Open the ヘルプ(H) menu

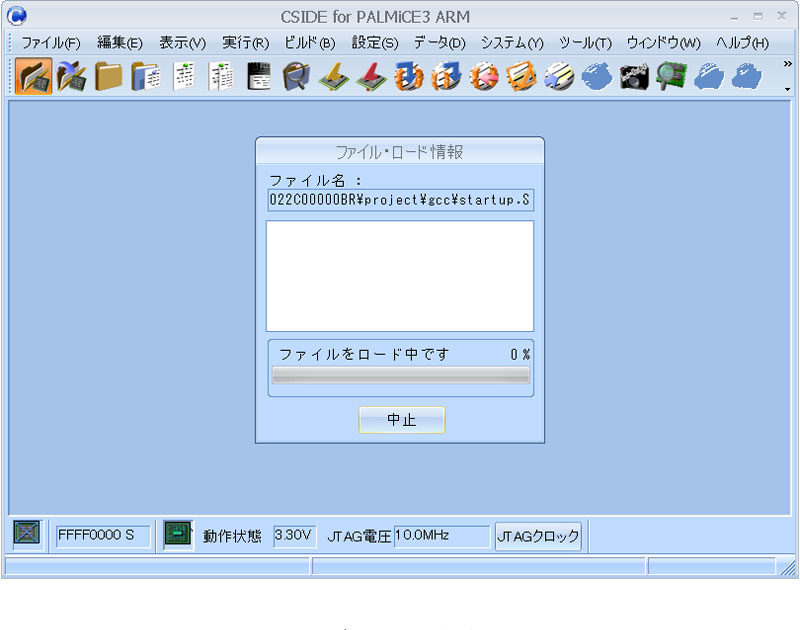pyautogui.click(x=742, y=43)
